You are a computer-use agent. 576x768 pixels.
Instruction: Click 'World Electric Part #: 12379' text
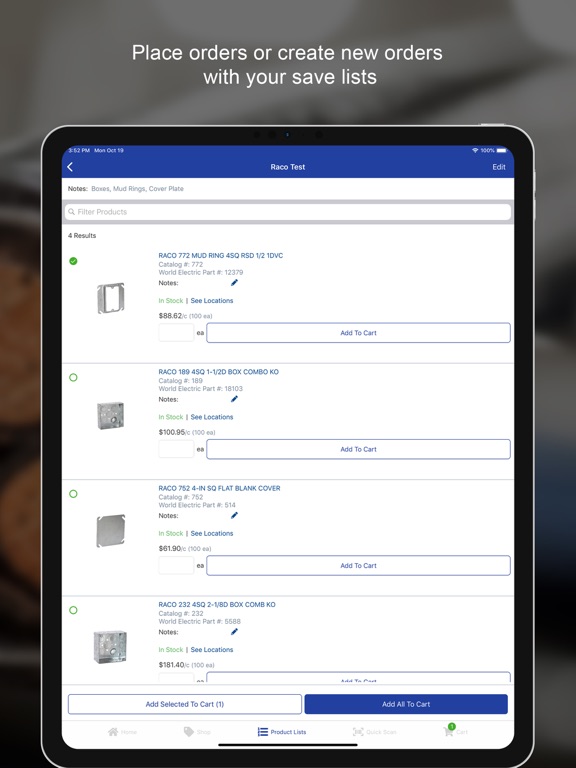[201, 272]
